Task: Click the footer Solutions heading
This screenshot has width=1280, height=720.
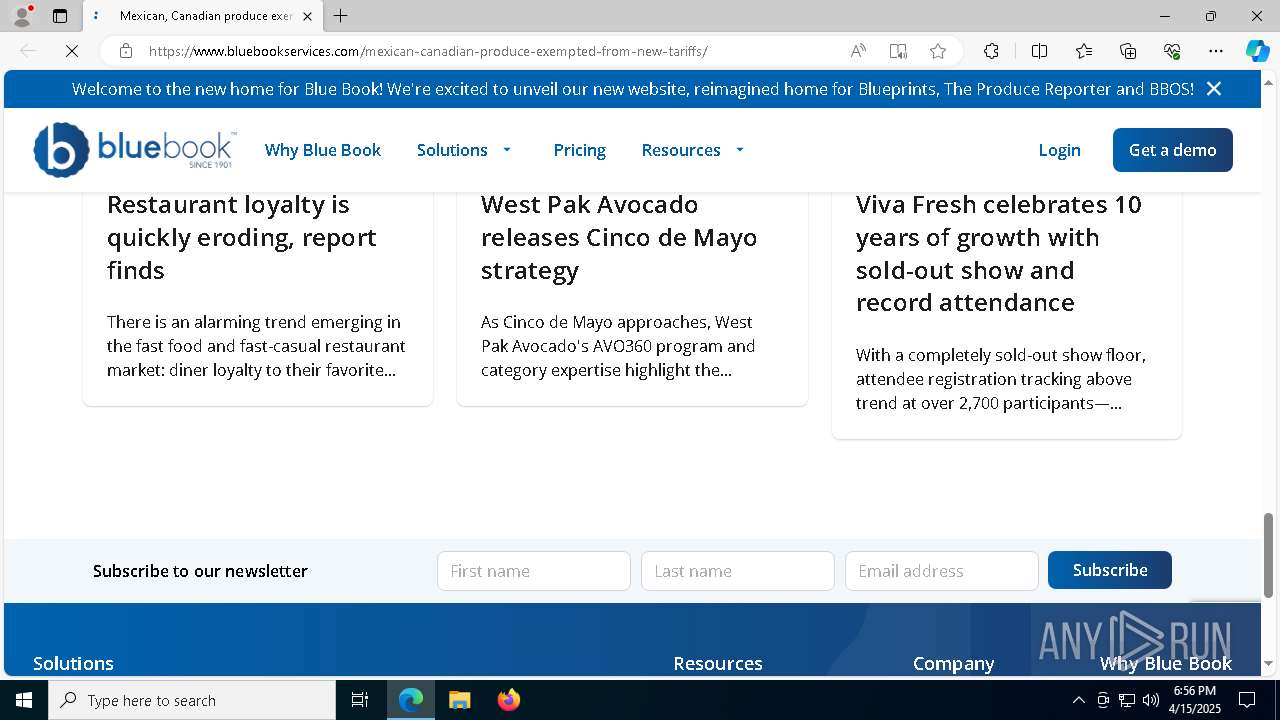Action: coord(73,663)
